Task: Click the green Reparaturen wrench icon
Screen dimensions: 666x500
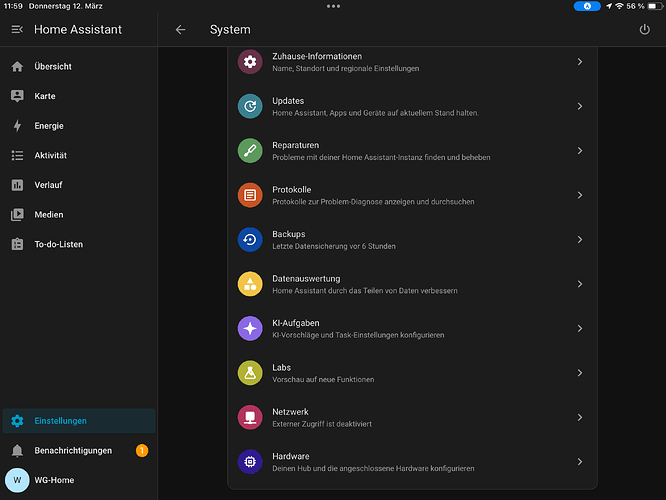Action: click(250, 151)
